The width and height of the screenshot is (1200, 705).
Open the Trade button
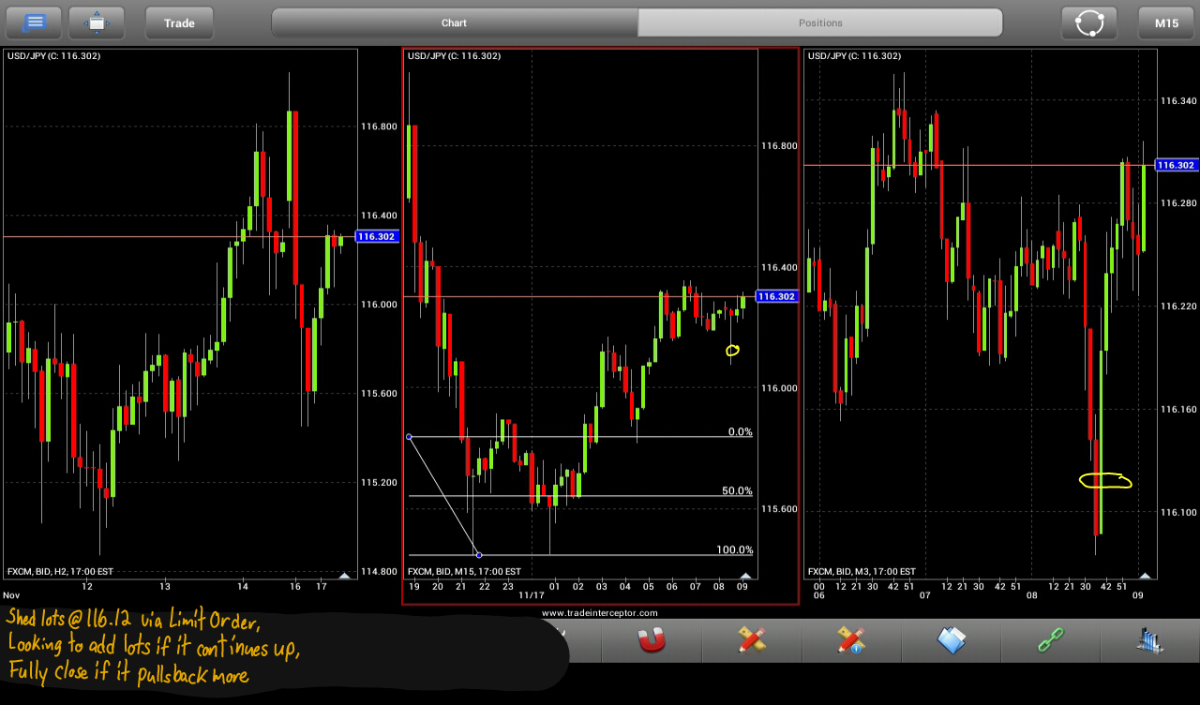(x=180, y=22)
